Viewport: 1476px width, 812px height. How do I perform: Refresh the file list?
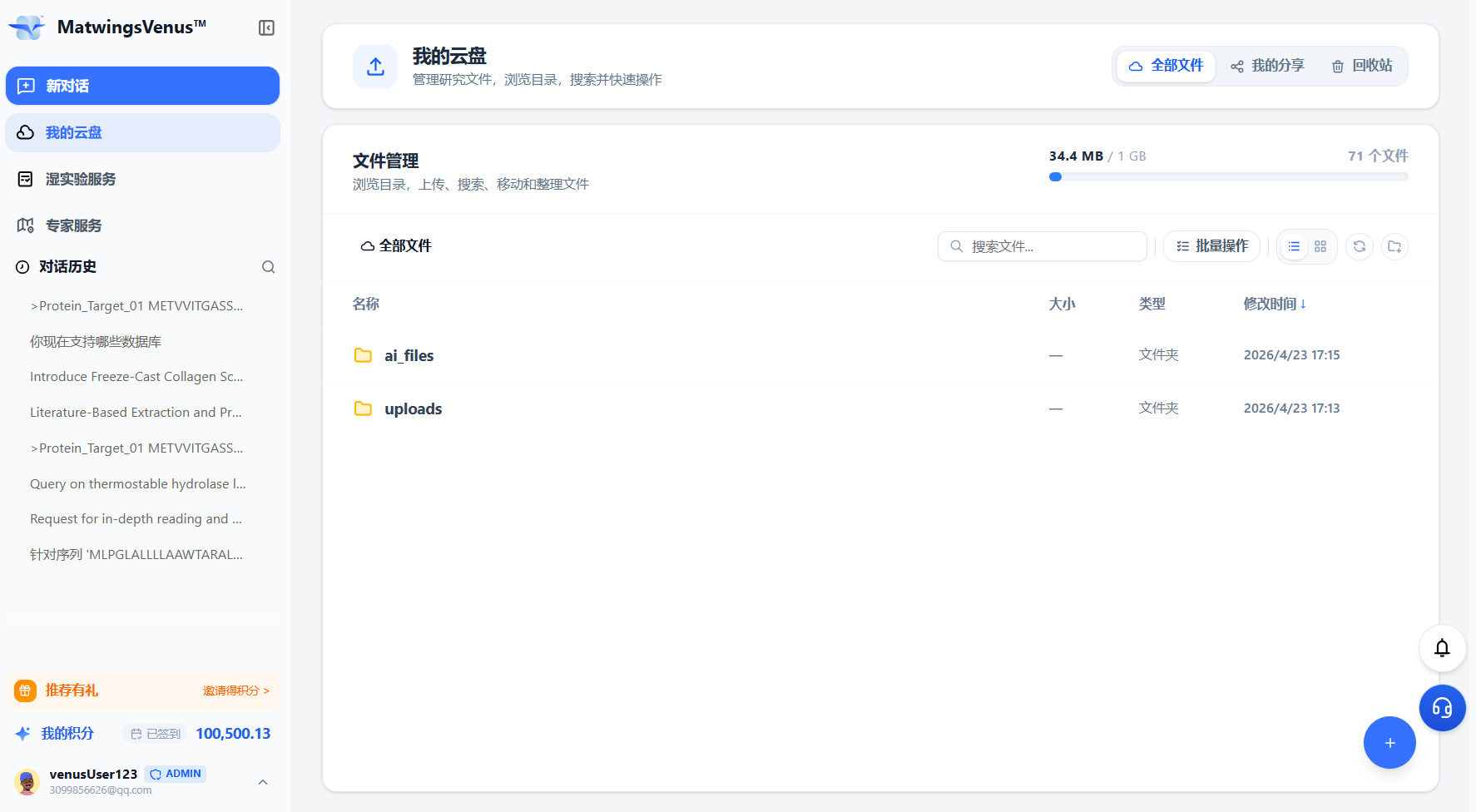click(x=1360, y=246)
